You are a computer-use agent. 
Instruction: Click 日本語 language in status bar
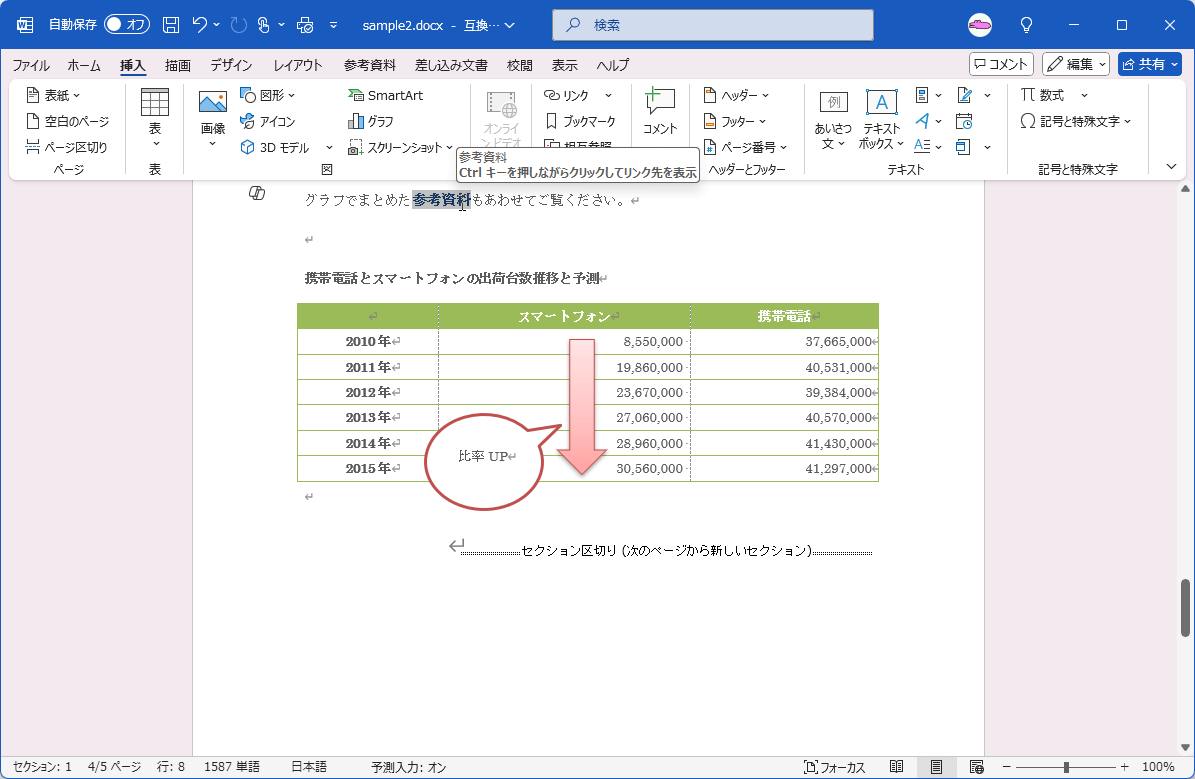click(x=309, y=767)
